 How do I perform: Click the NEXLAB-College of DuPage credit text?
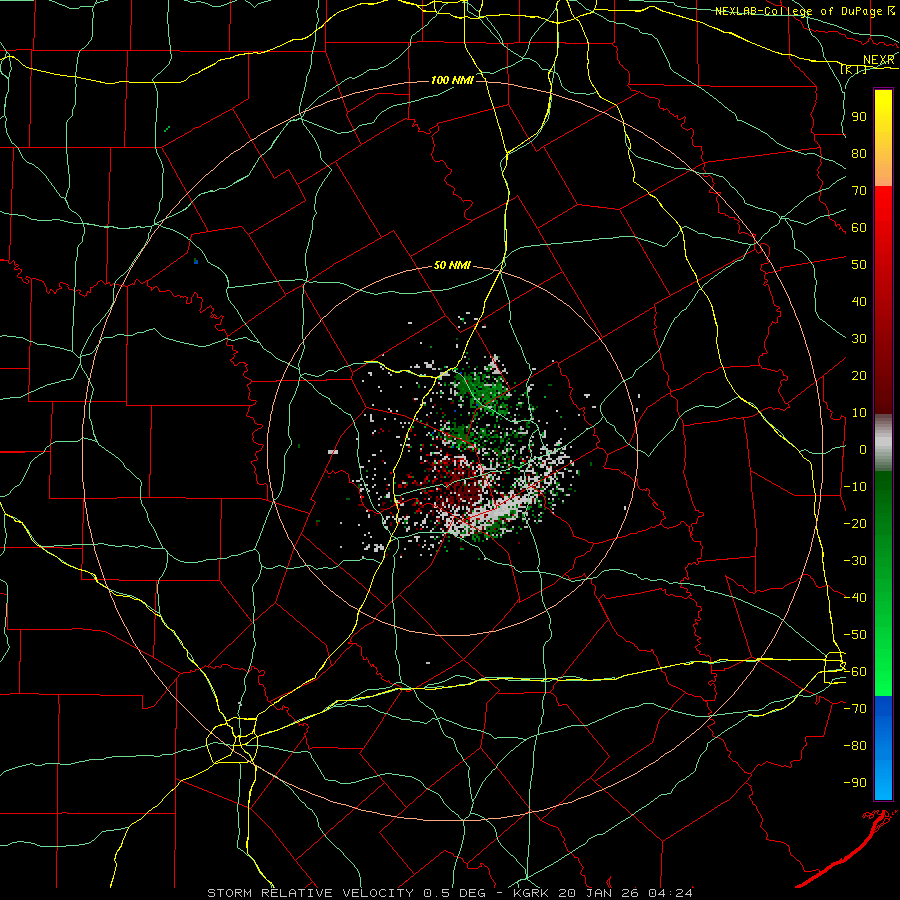[799, 11]
